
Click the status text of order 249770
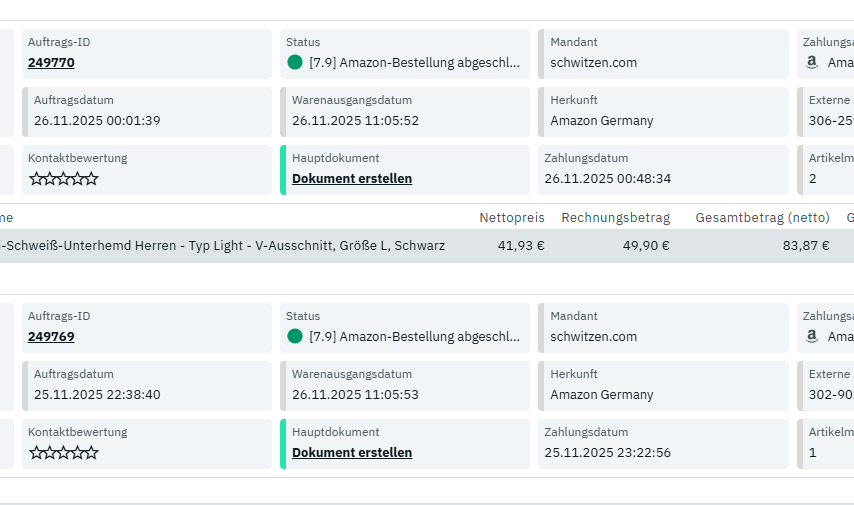point(414,62)
